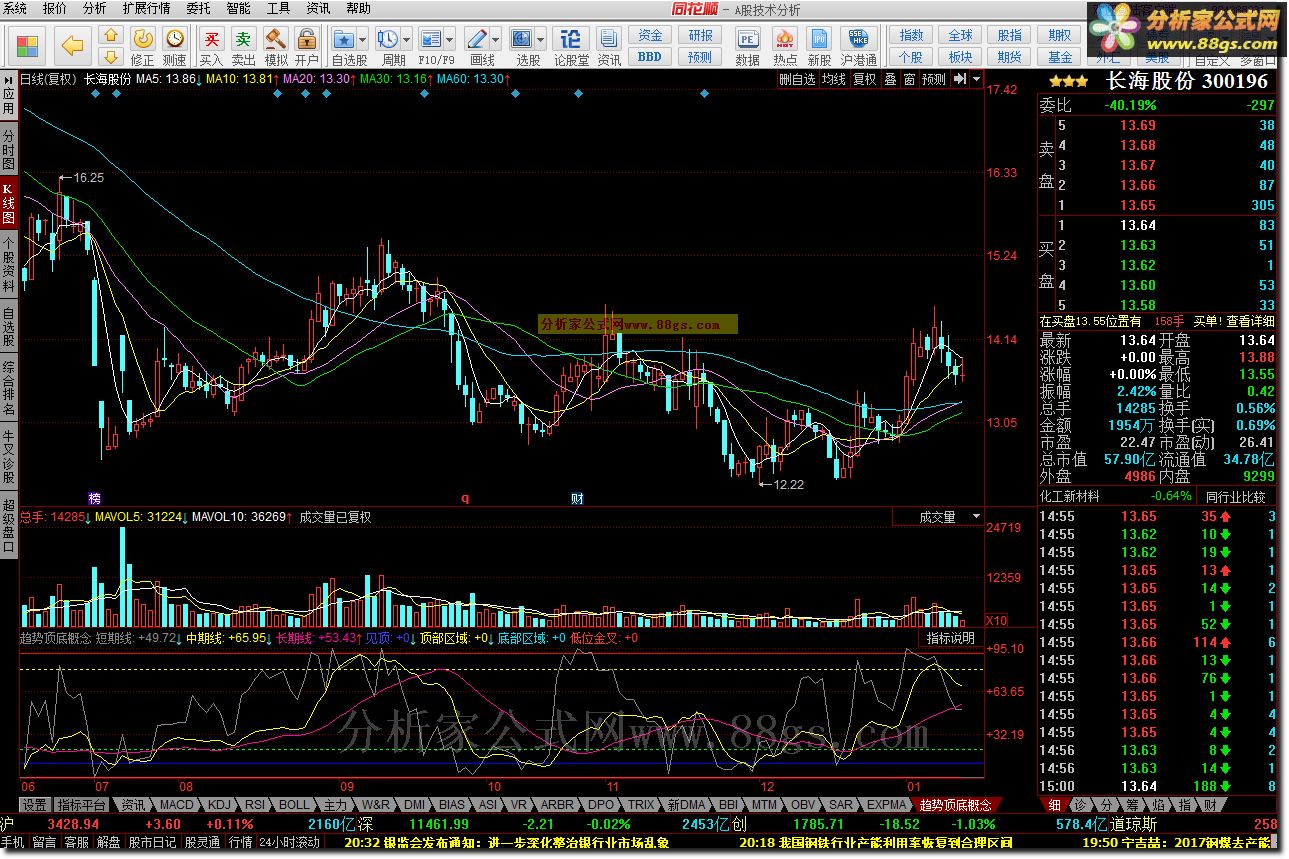This screenshot has height=859, width=1289.
Task: Click the 卖出 sell icon
Action: coord(243,46)
